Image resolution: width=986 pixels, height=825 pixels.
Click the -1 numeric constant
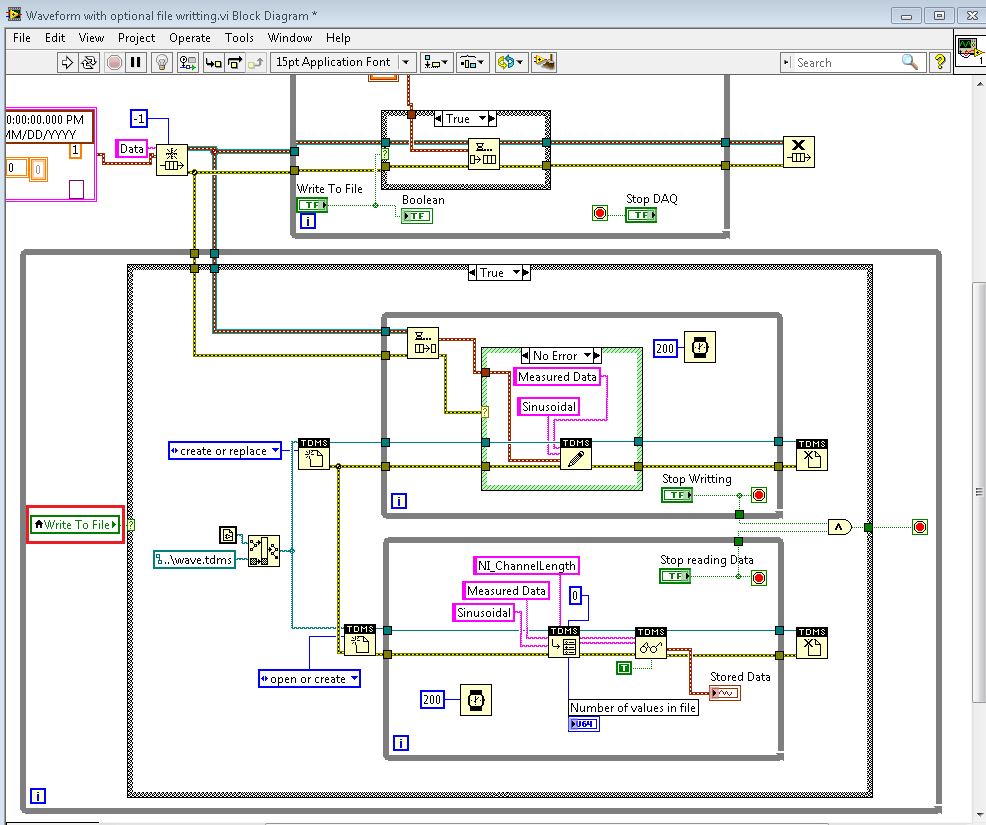[138, 118]
